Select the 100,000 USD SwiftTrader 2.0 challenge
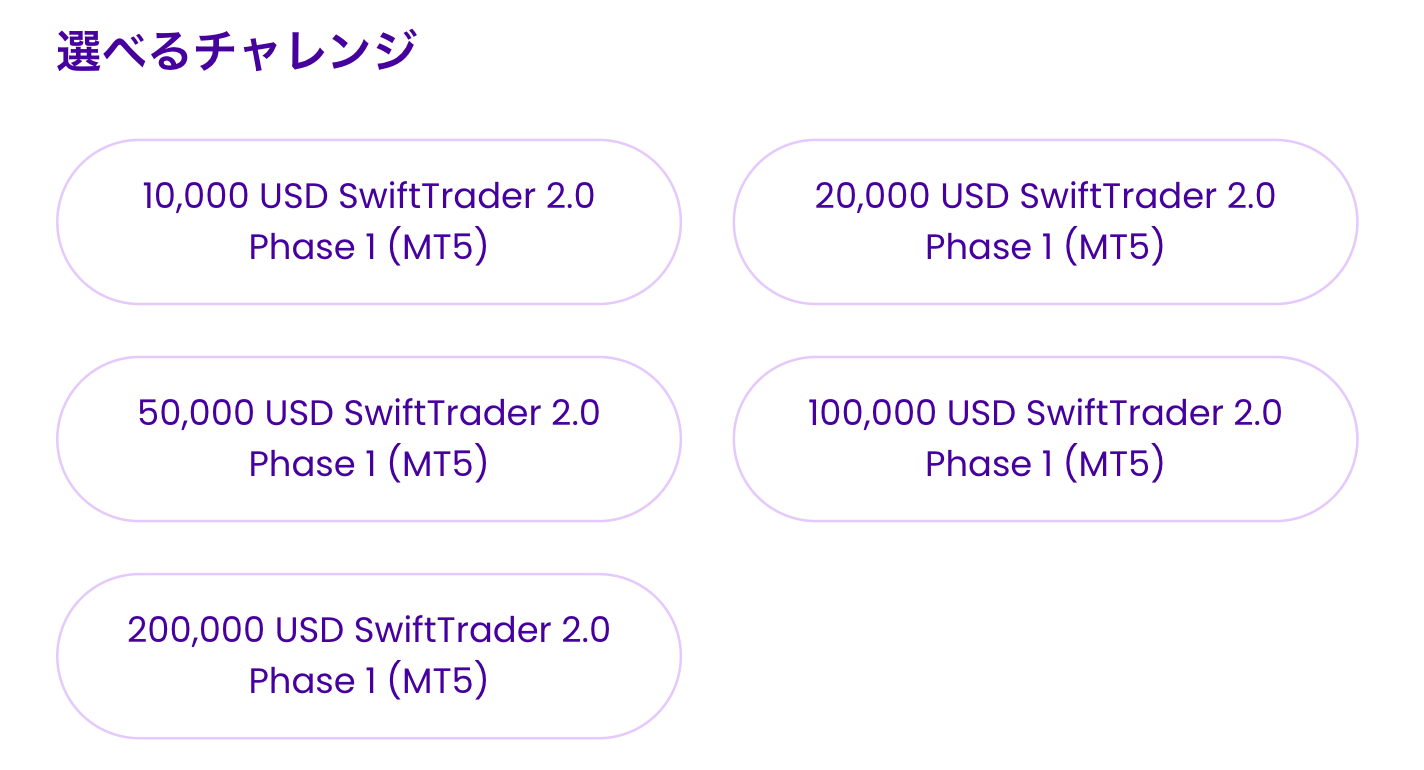 click(x=1045, y=438)
